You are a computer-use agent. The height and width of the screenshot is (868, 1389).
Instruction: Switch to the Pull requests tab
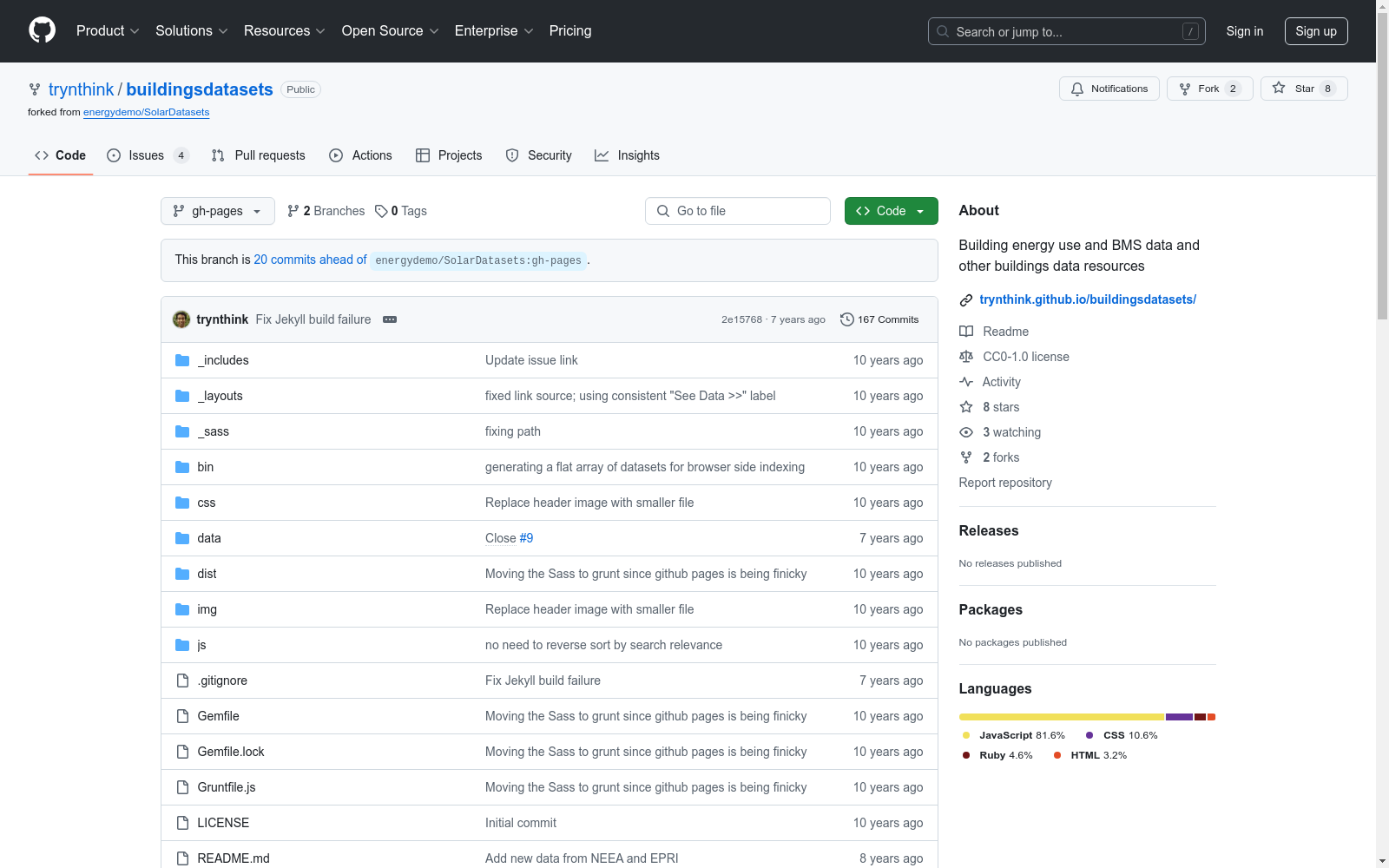pos(259,155)
